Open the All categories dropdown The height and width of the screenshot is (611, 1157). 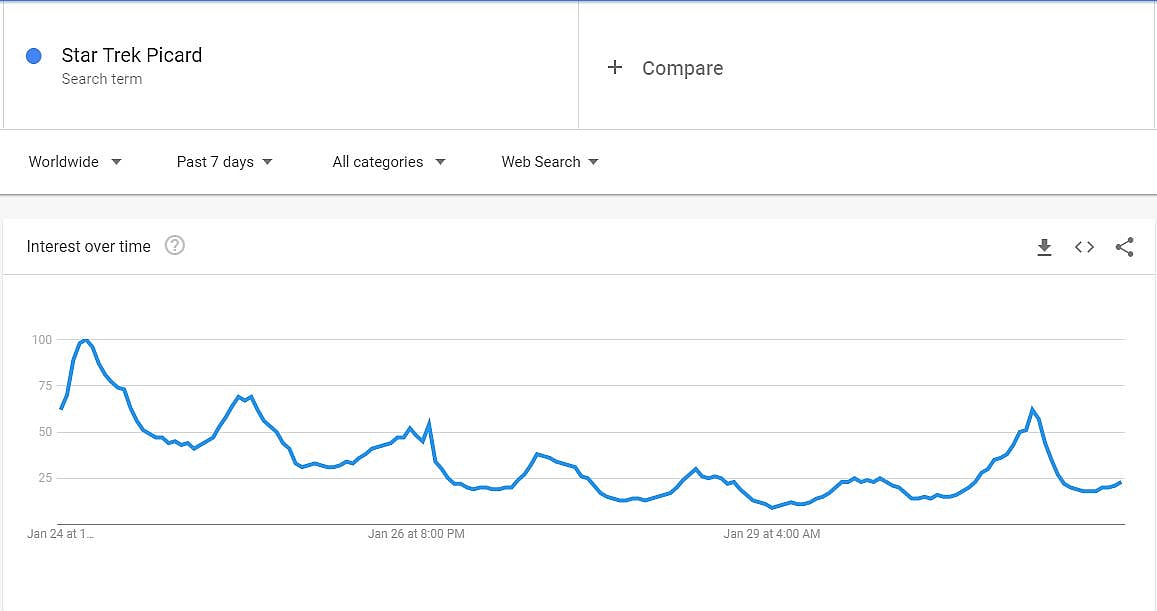point(388,162)
